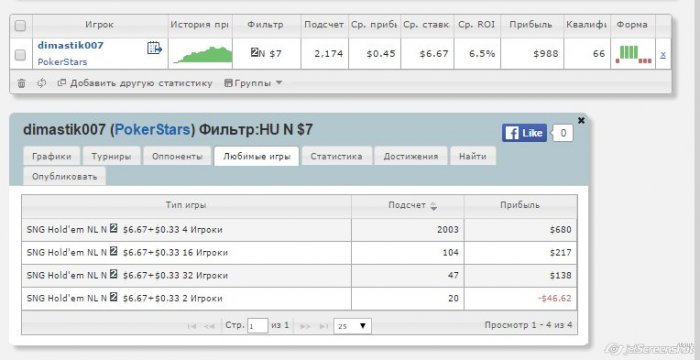This screenshot has width=700, height=360.
Task: Open the rows-per-page 25 dropdown
Action: coord(352,326)
